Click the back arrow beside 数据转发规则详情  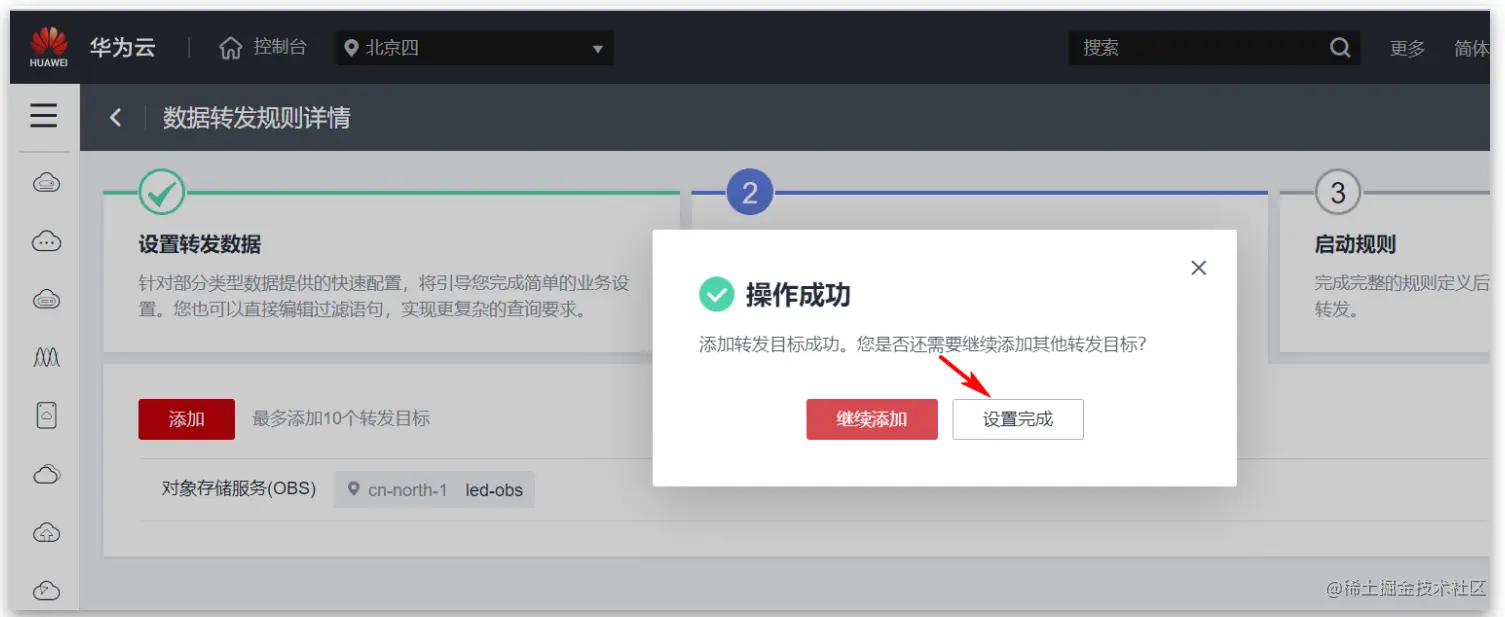coord(115,117)
